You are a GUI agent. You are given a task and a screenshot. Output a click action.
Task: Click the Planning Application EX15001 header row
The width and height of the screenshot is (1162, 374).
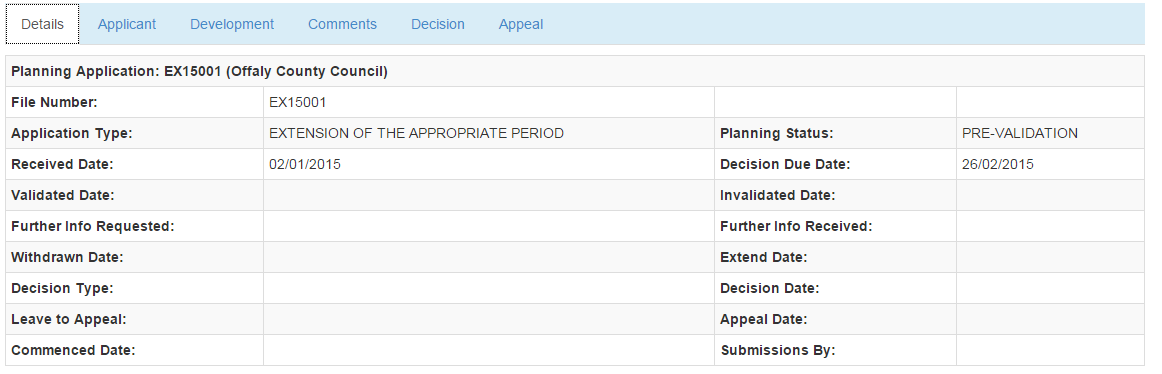tap(574, 72)
